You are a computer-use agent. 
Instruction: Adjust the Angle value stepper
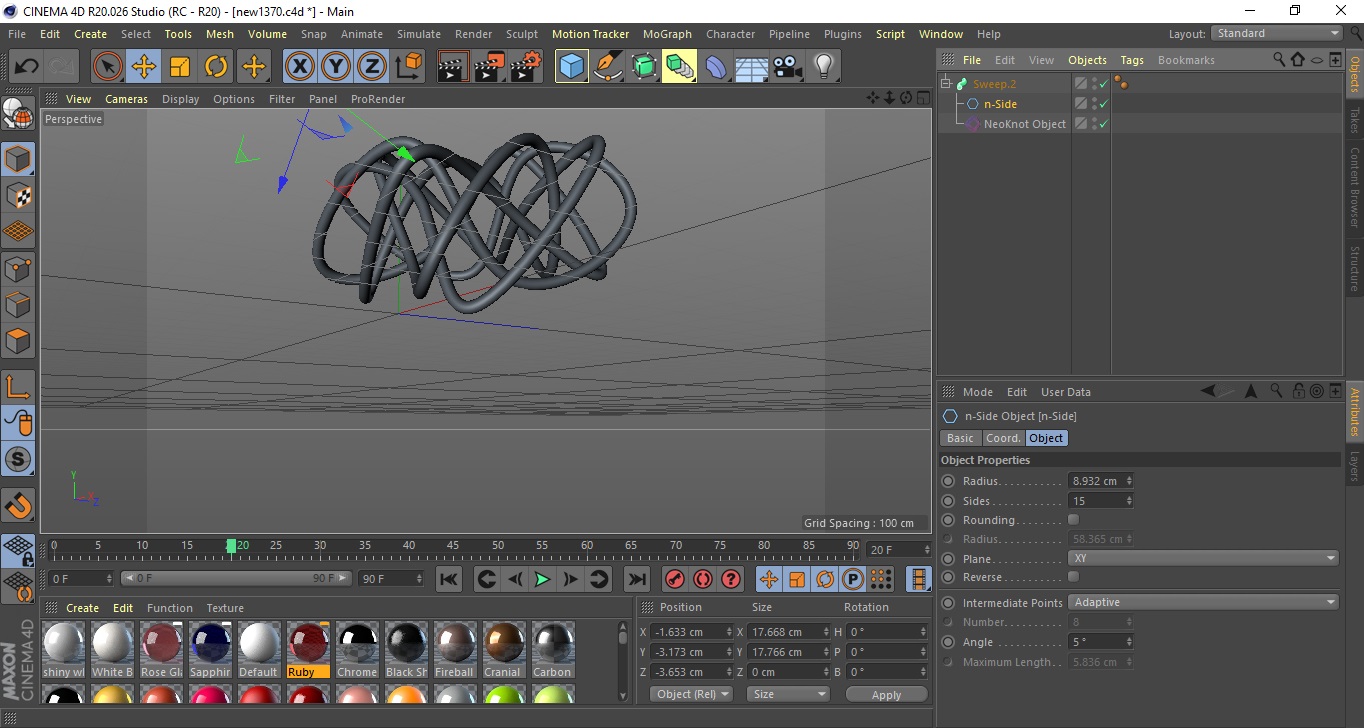(1129, 642)
